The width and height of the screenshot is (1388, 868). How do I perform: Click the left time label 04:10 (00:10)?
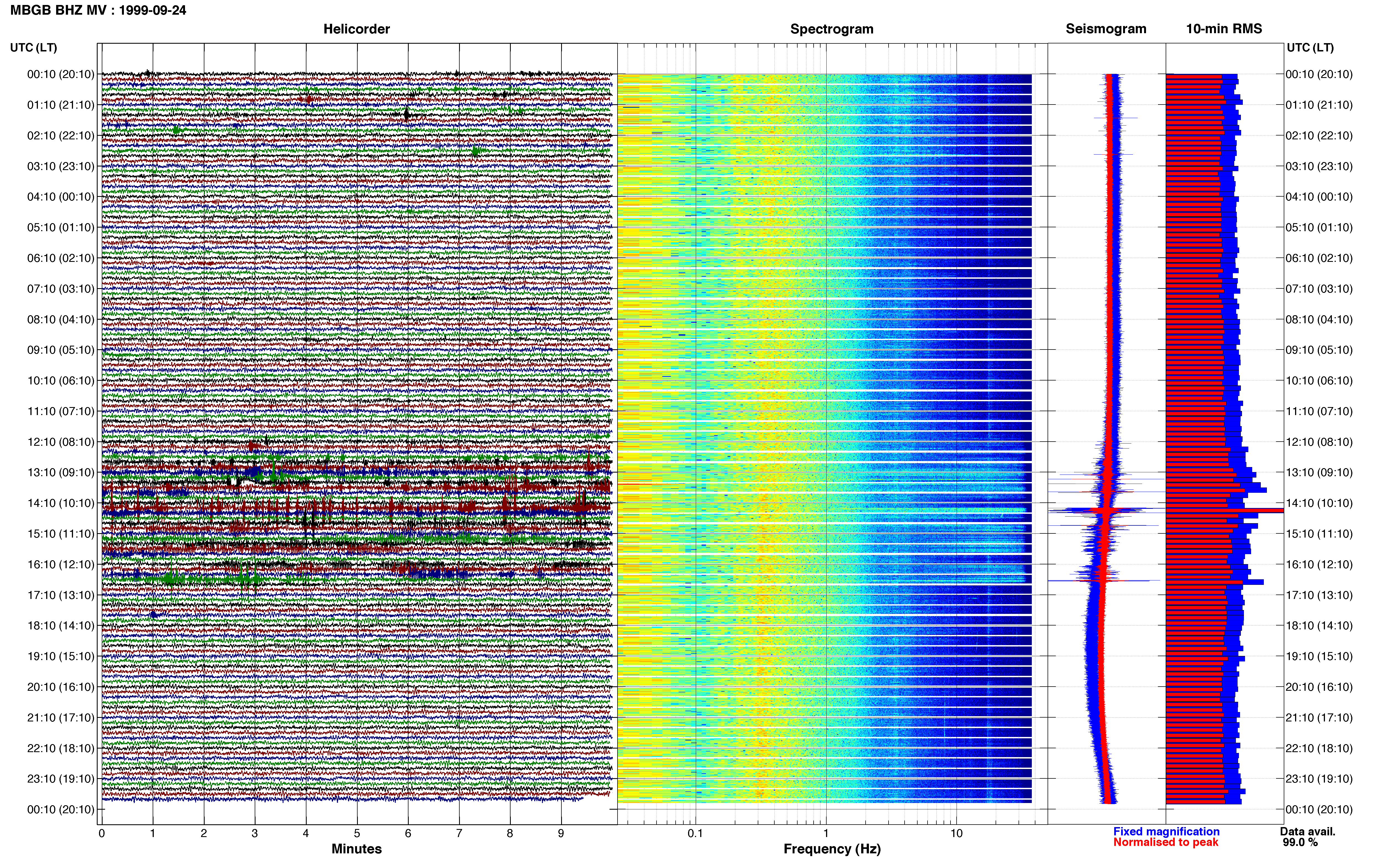(61, 197)
